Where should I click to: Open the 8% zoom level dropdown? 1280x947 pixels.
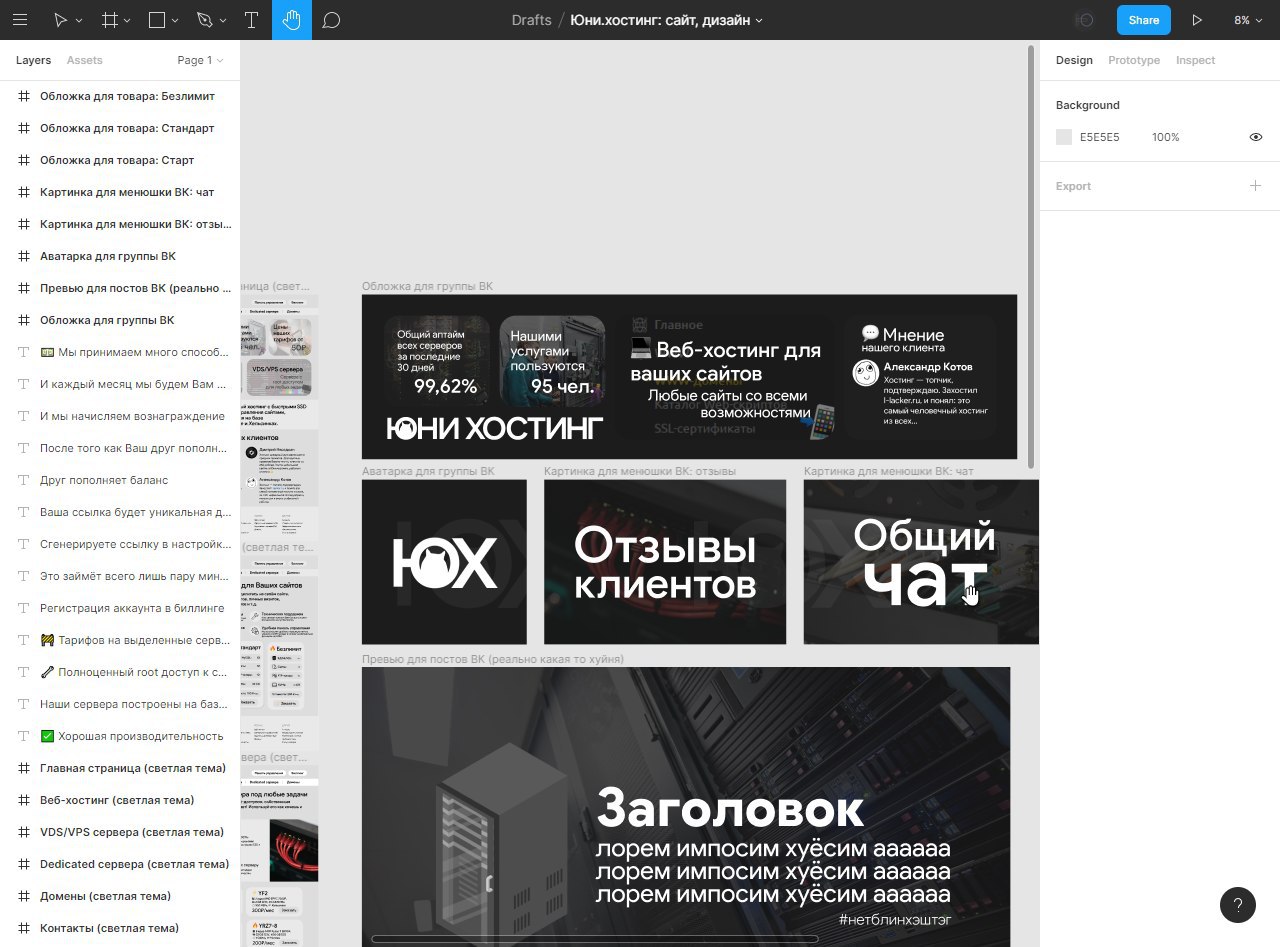click(1247, 20)
